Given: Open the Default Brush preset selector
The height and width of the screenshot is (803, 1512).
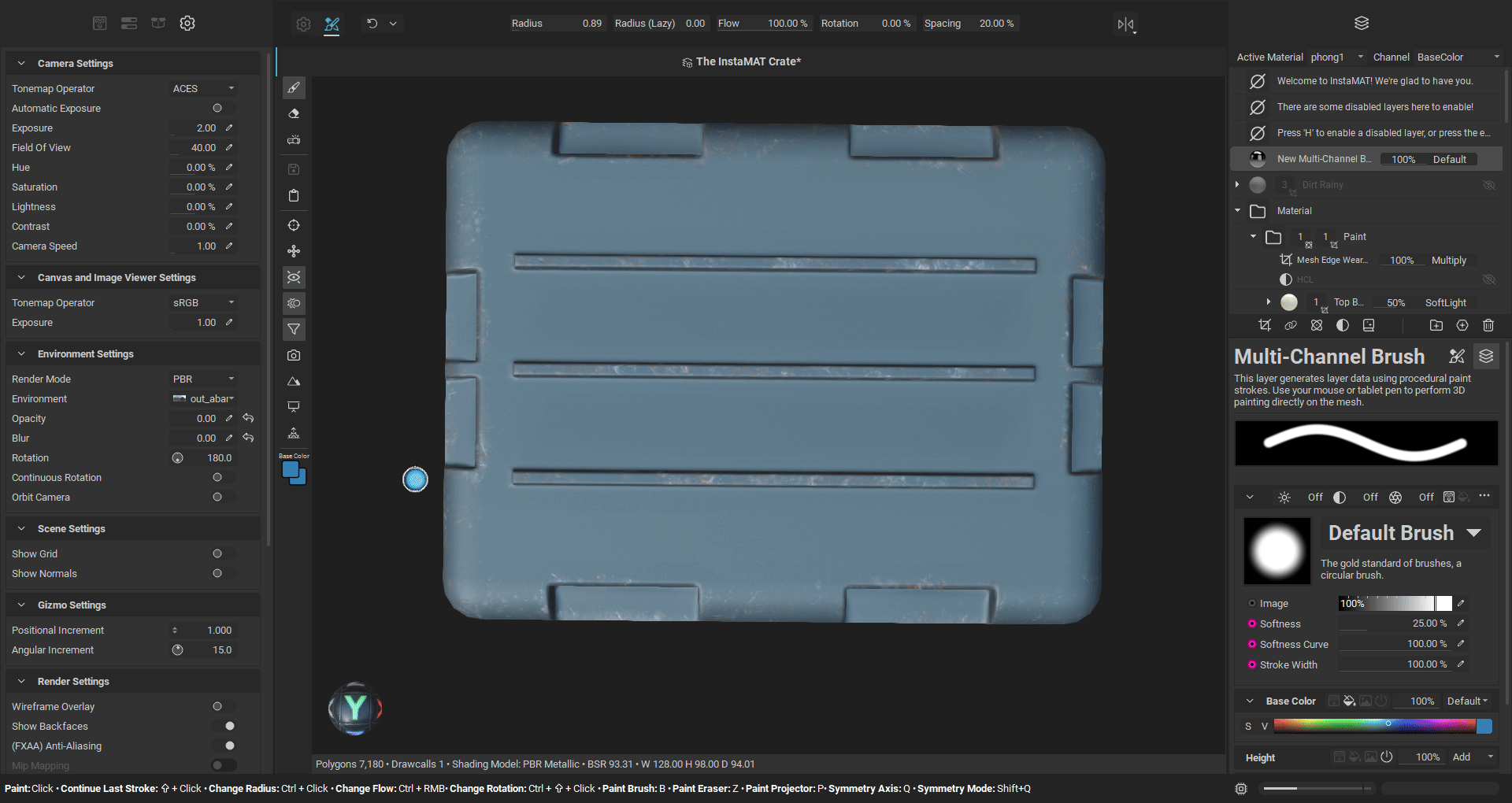Looking at the screenshot, I should pyautogui.click(x=1473, y=533).
